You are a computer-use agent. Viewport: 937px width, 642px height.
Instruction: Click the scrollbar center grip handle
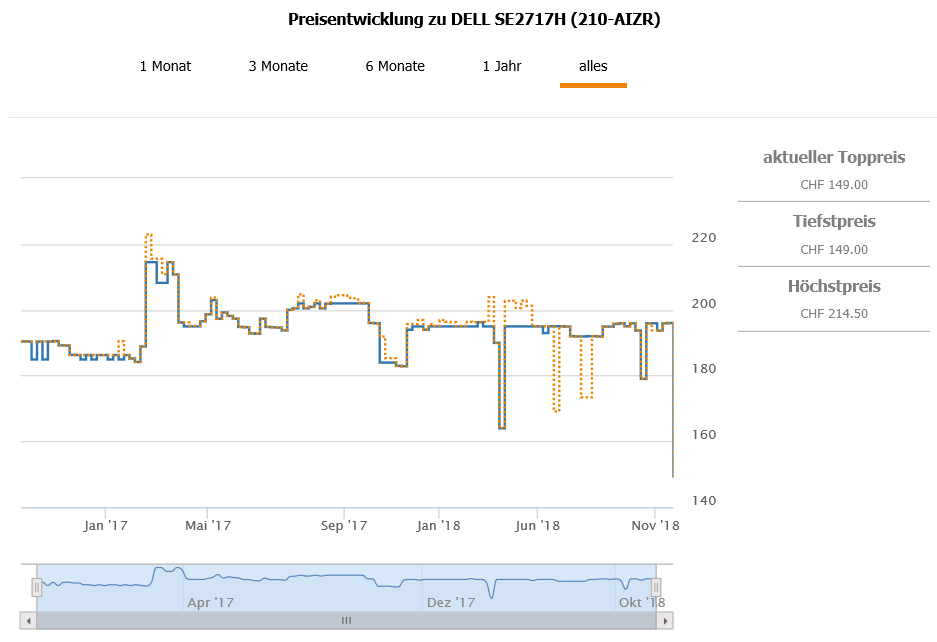(347, 621)
